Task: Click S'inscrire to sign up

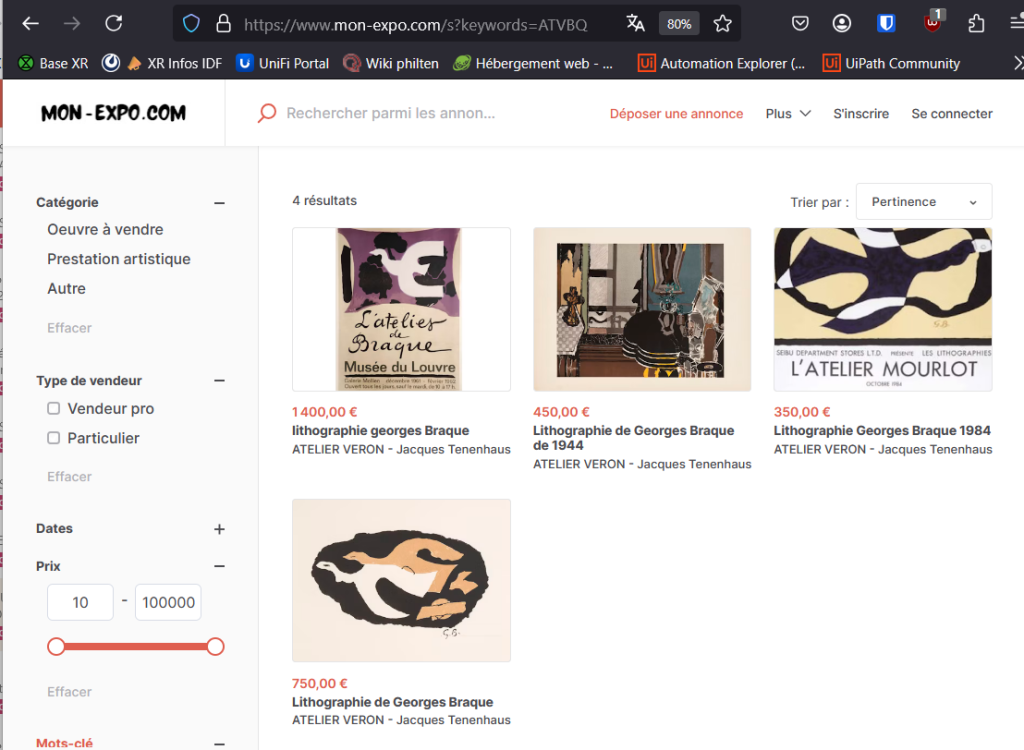Action: coord(861,114)
